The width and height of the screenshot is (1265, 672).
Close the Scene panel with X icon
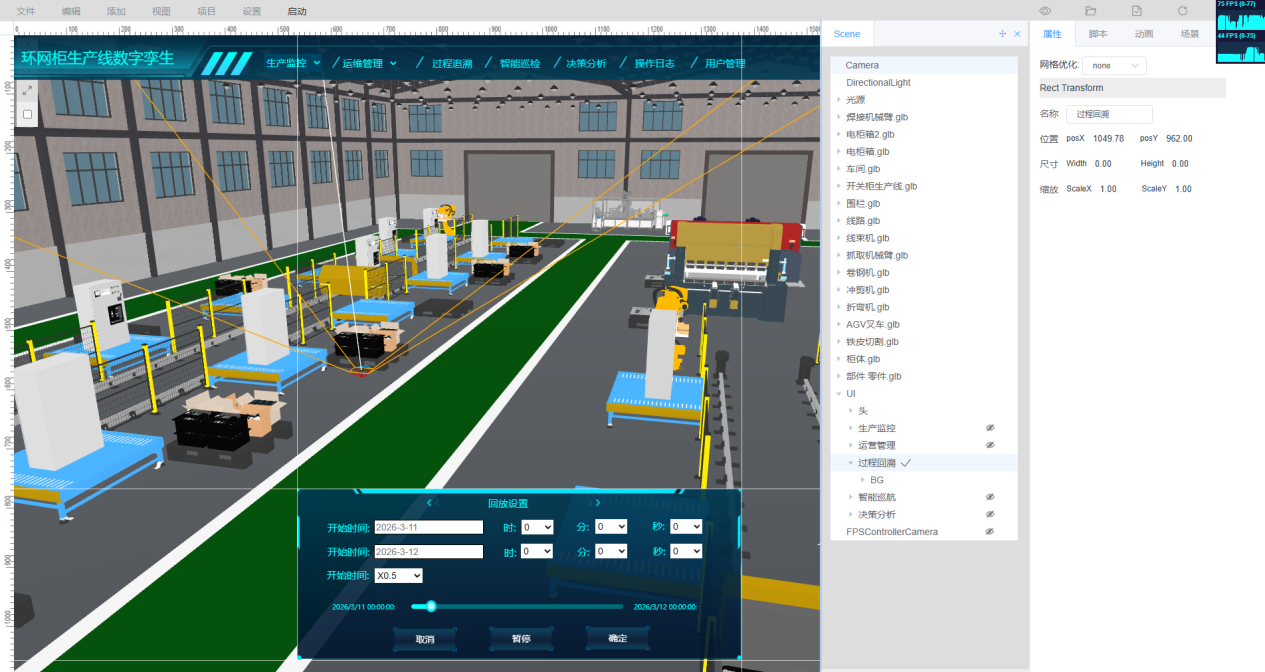point(1017,34)
